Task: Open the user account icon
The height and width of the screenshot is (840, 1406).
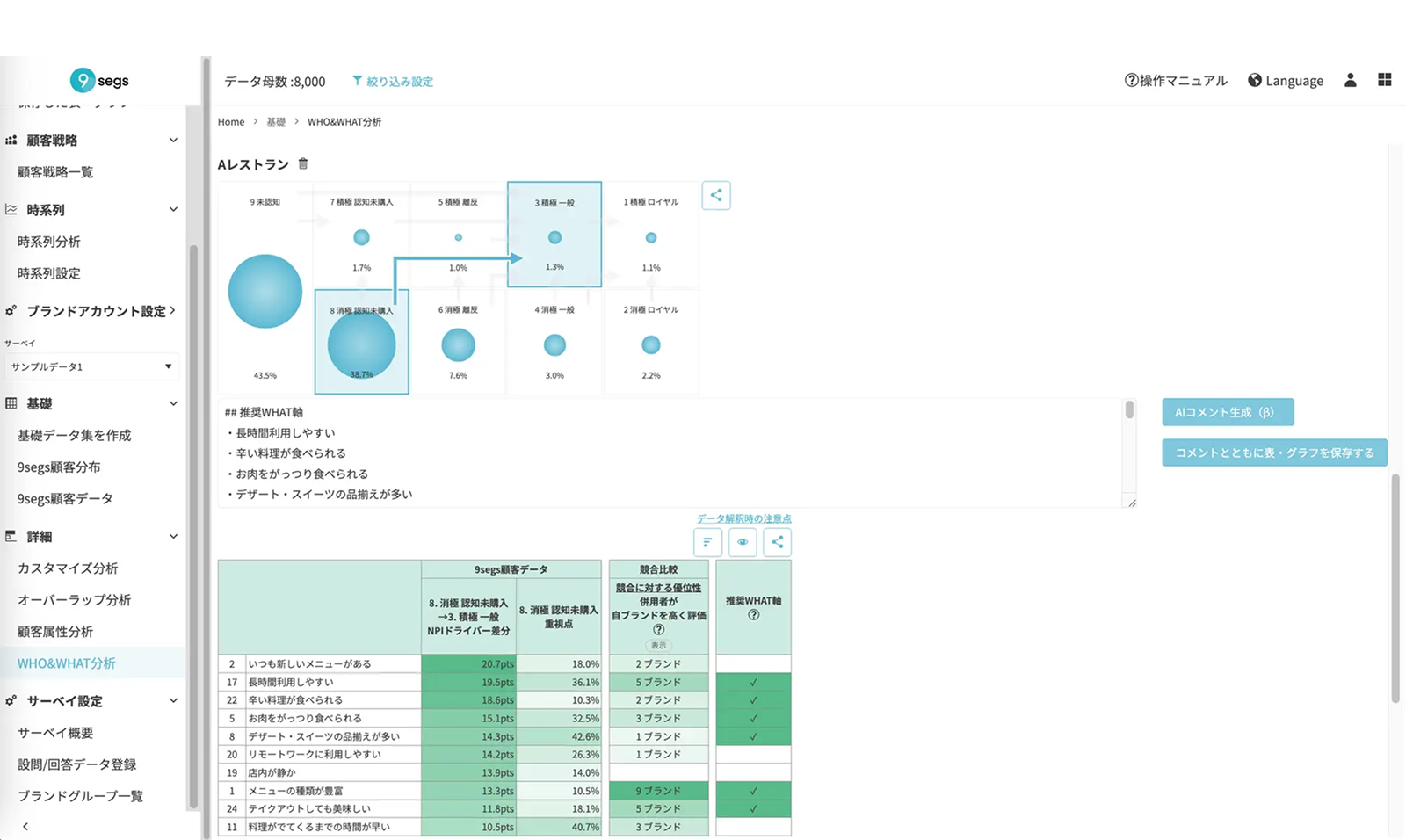Action: 1351,80
